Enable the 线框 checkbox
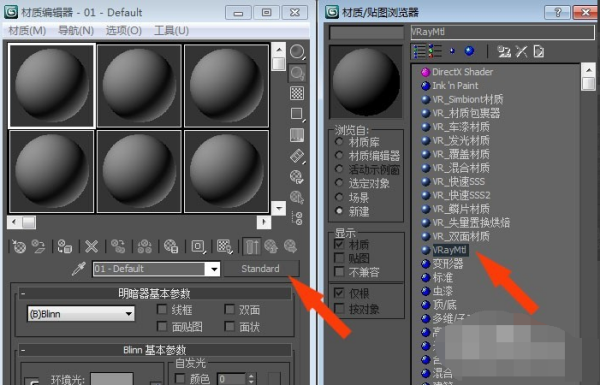Viewport: 600px width, 385px height. pos(162,309)
